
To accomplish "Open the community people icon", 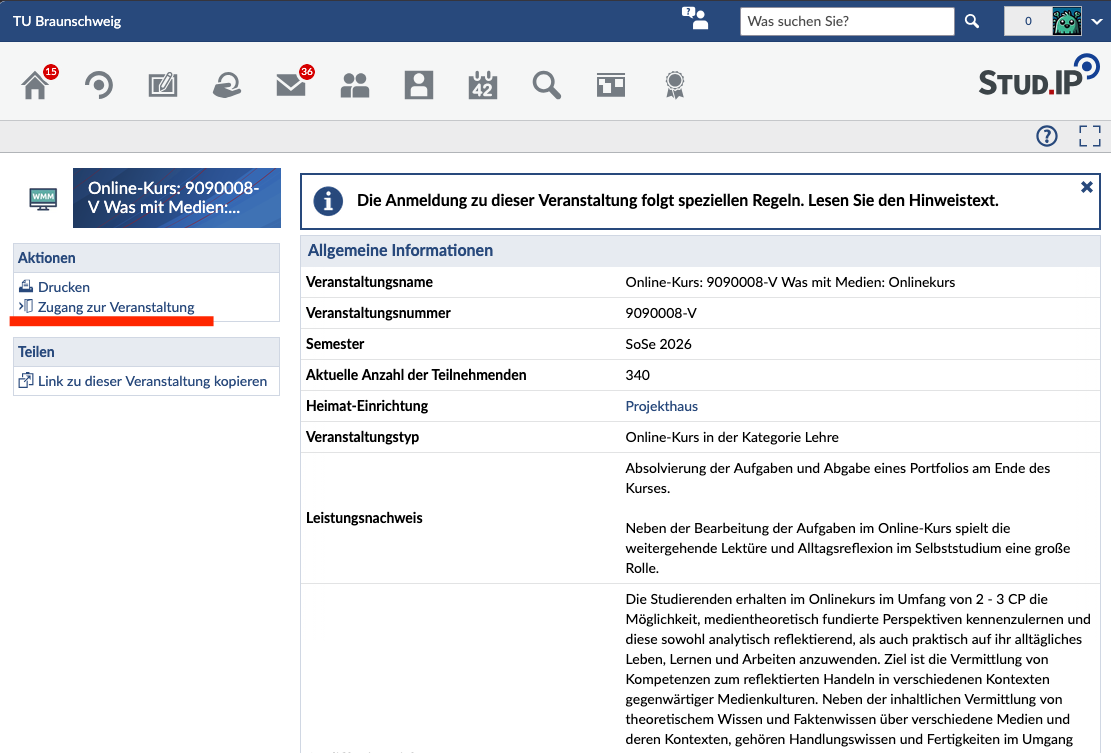I will (x=355, y=85).
